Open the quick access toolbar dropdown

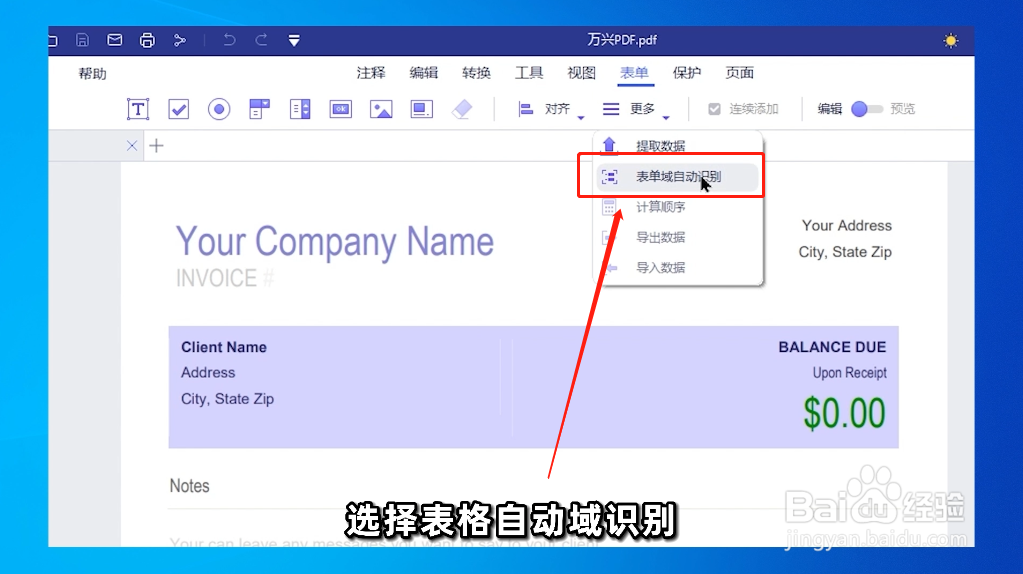tap(294, 40)
